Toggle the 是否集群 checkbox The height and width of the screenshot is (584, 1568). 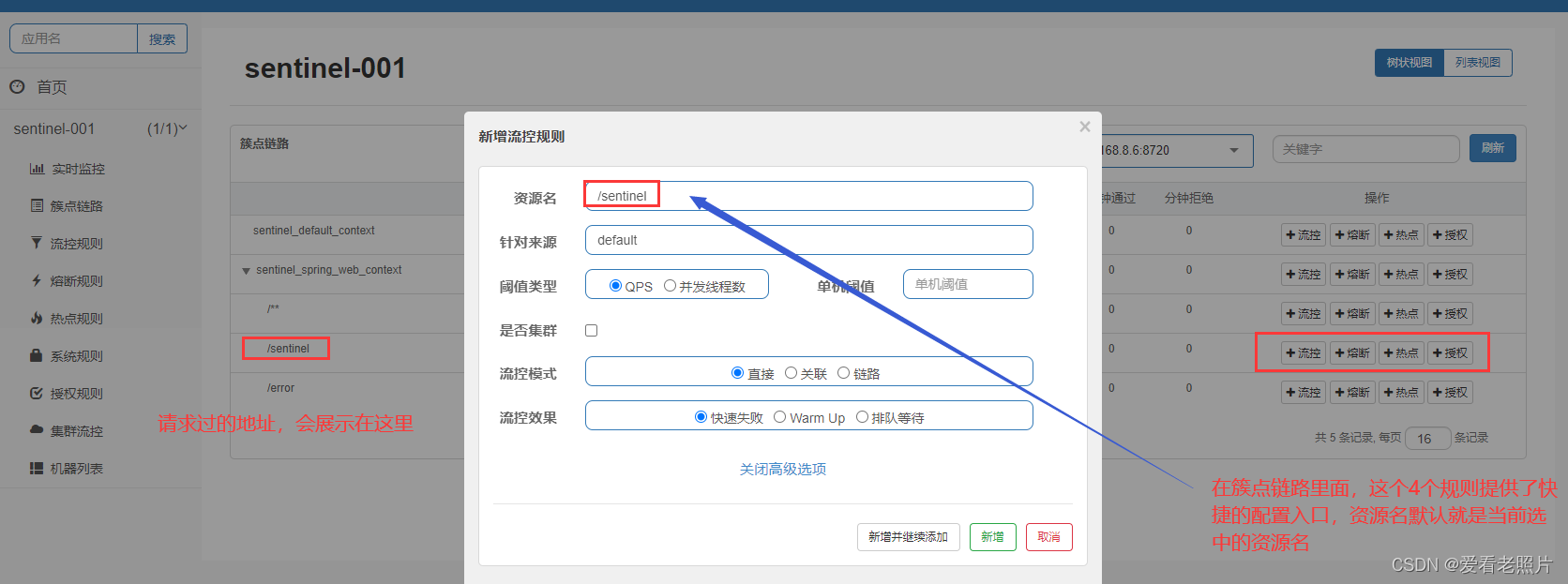(591, 330)
